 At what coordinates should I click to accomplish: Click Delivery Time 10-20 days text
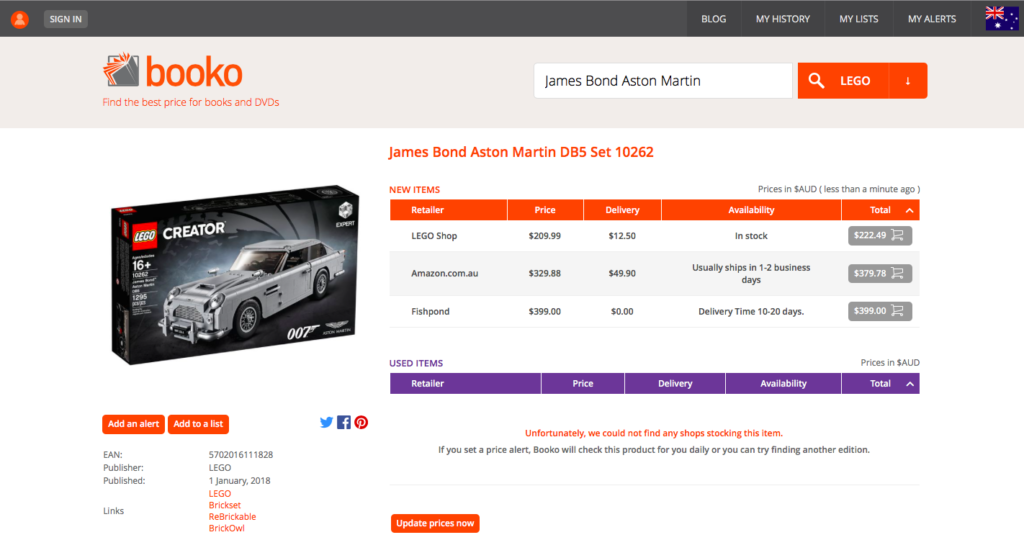[751, 311]
